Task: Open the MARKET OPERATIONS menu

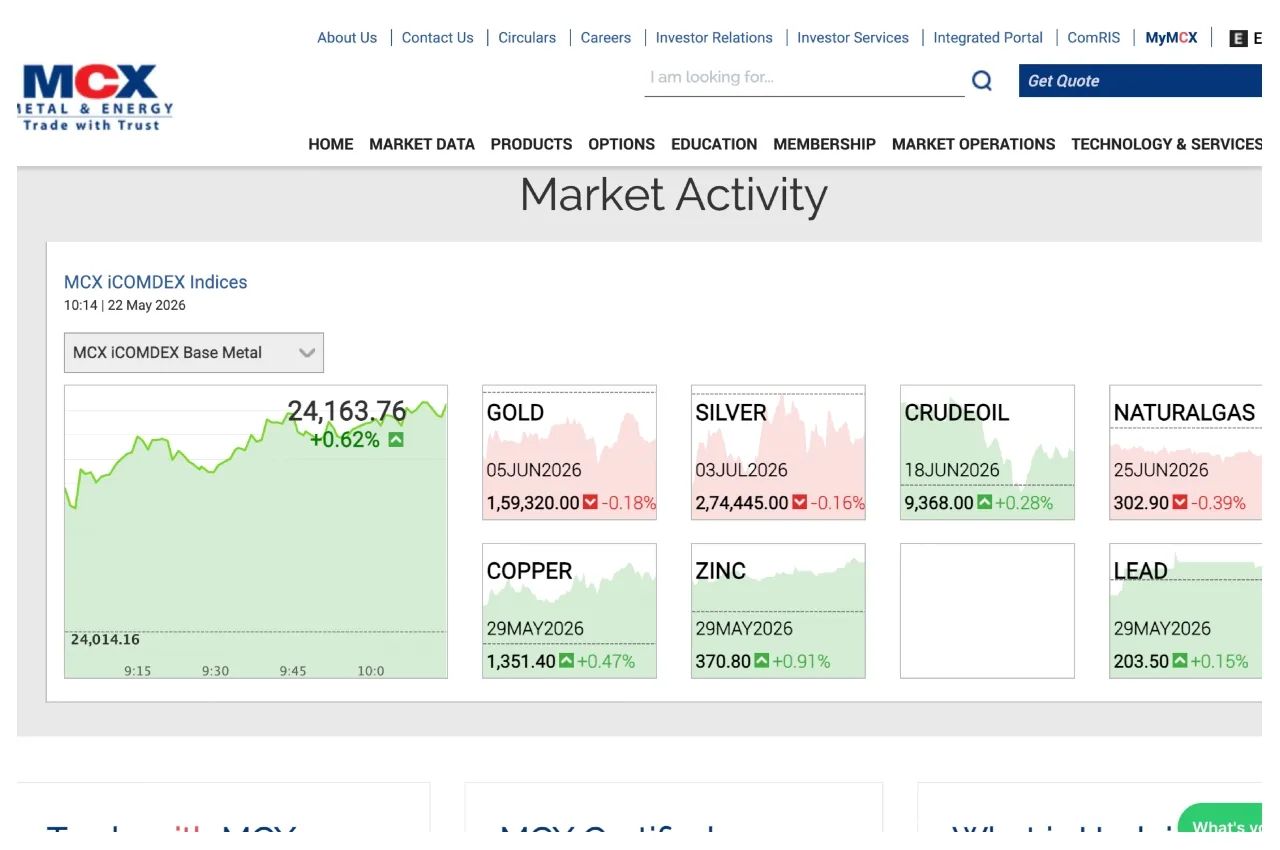Action: (974, 144)
